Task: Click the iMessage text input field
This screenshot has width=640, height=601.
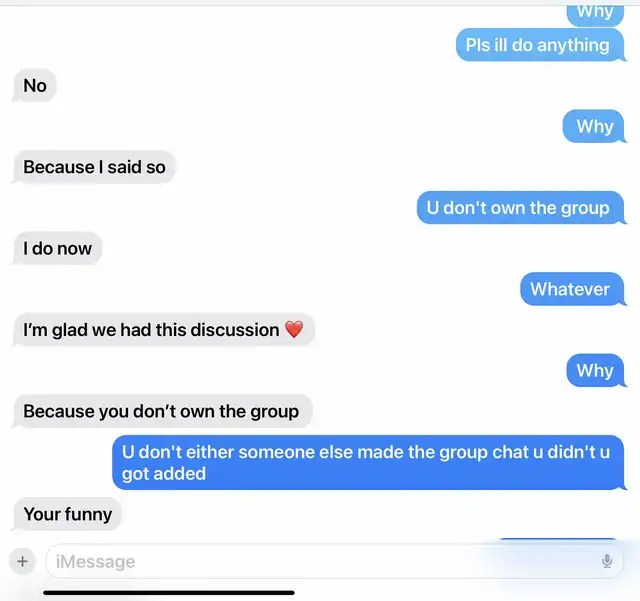Action: [334, 561]
